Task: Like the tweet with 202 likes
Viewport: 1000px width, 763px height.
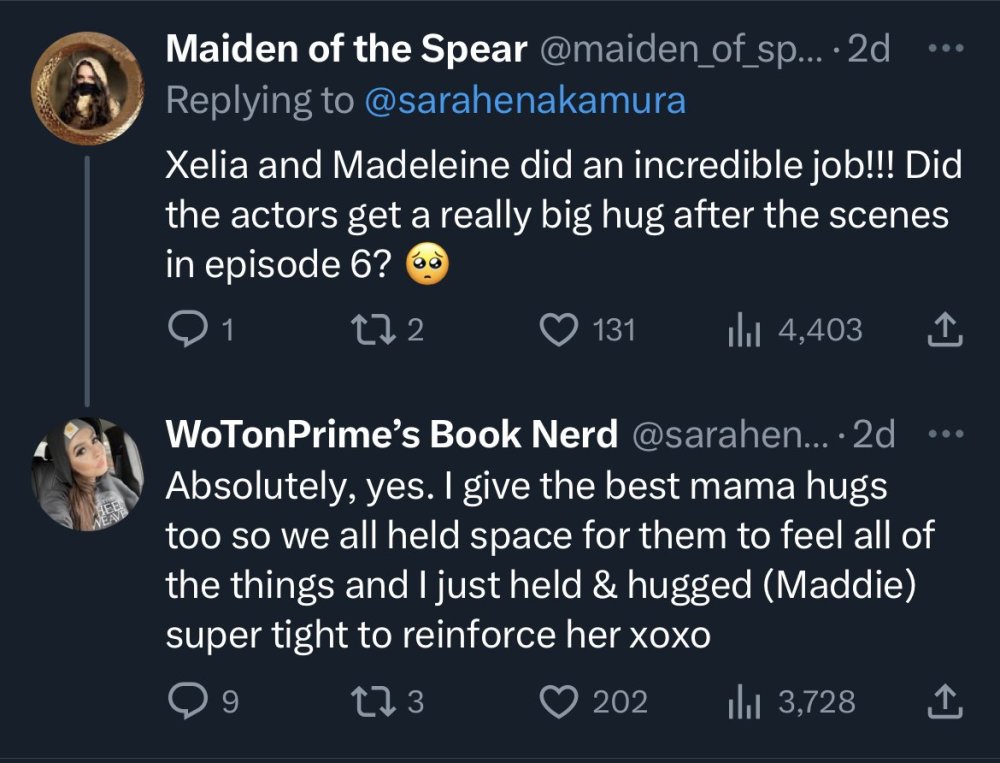Action: pos(558,702)
